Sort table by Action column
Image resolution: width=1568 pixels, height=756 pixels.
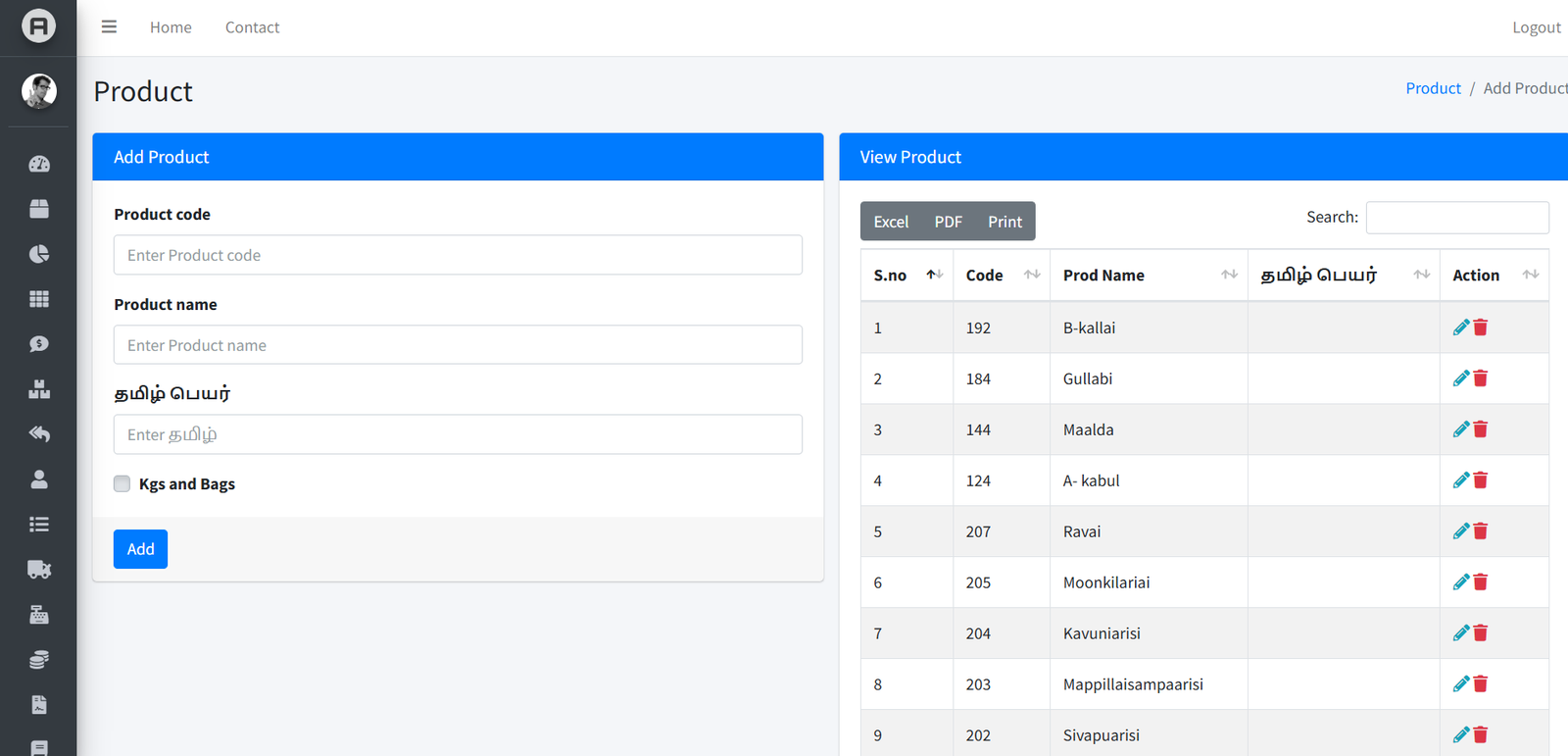(1494, 276)
